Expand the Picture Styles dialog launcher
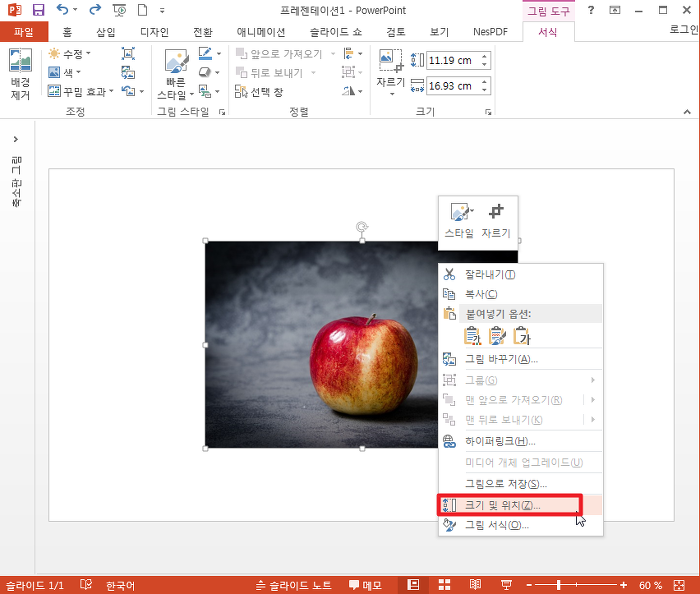The image size is (700, 594). point(222,112)
